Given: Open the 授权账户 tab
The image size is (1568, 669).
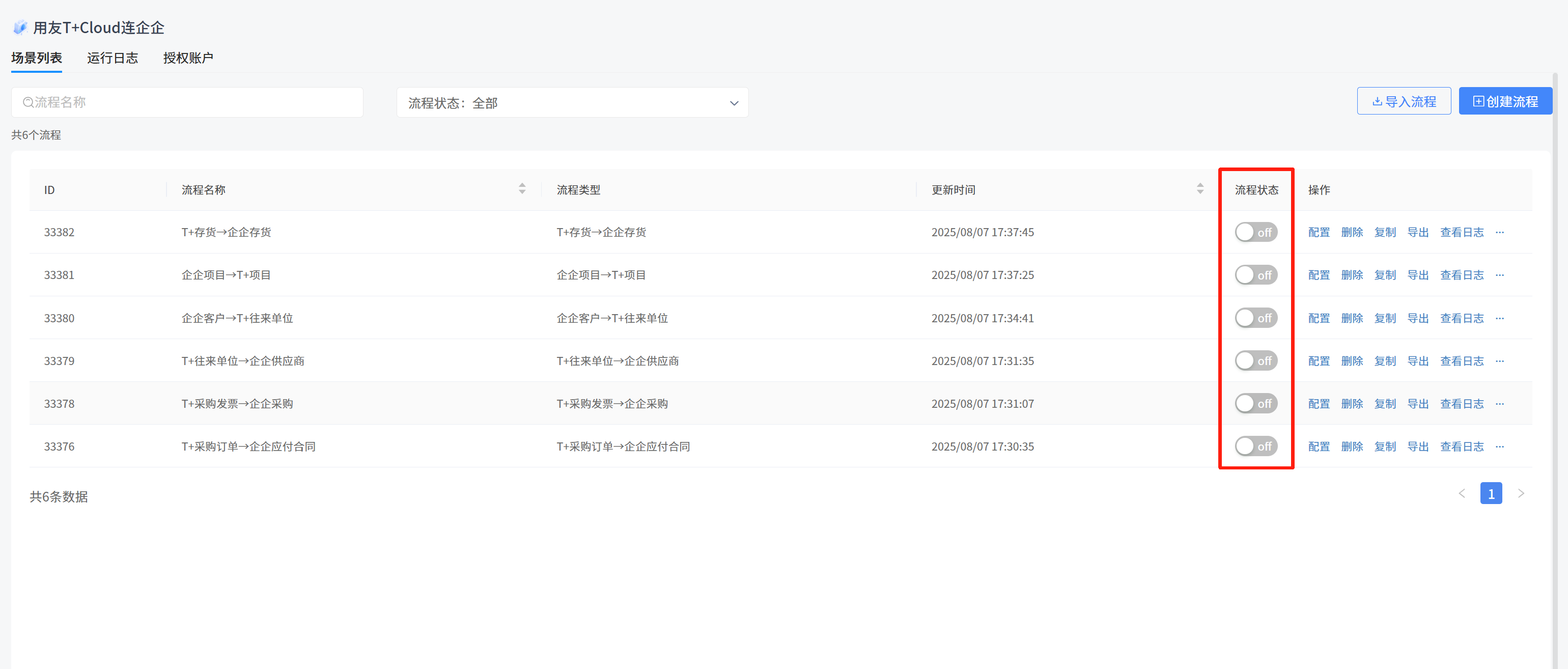Looking at the screenshot, I should pos(188,58).
